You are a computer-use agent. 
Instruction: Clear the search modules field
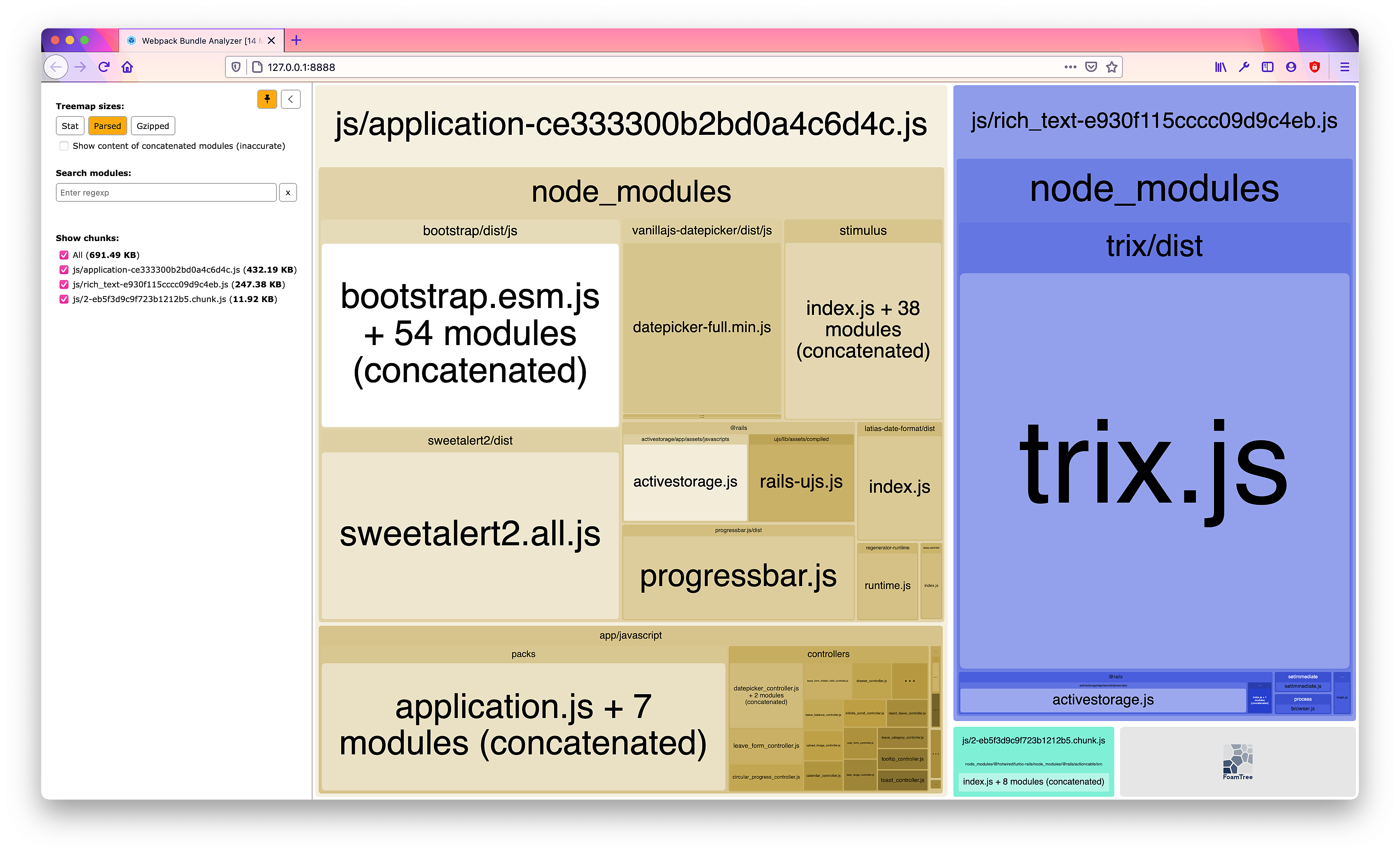(288, 193)
